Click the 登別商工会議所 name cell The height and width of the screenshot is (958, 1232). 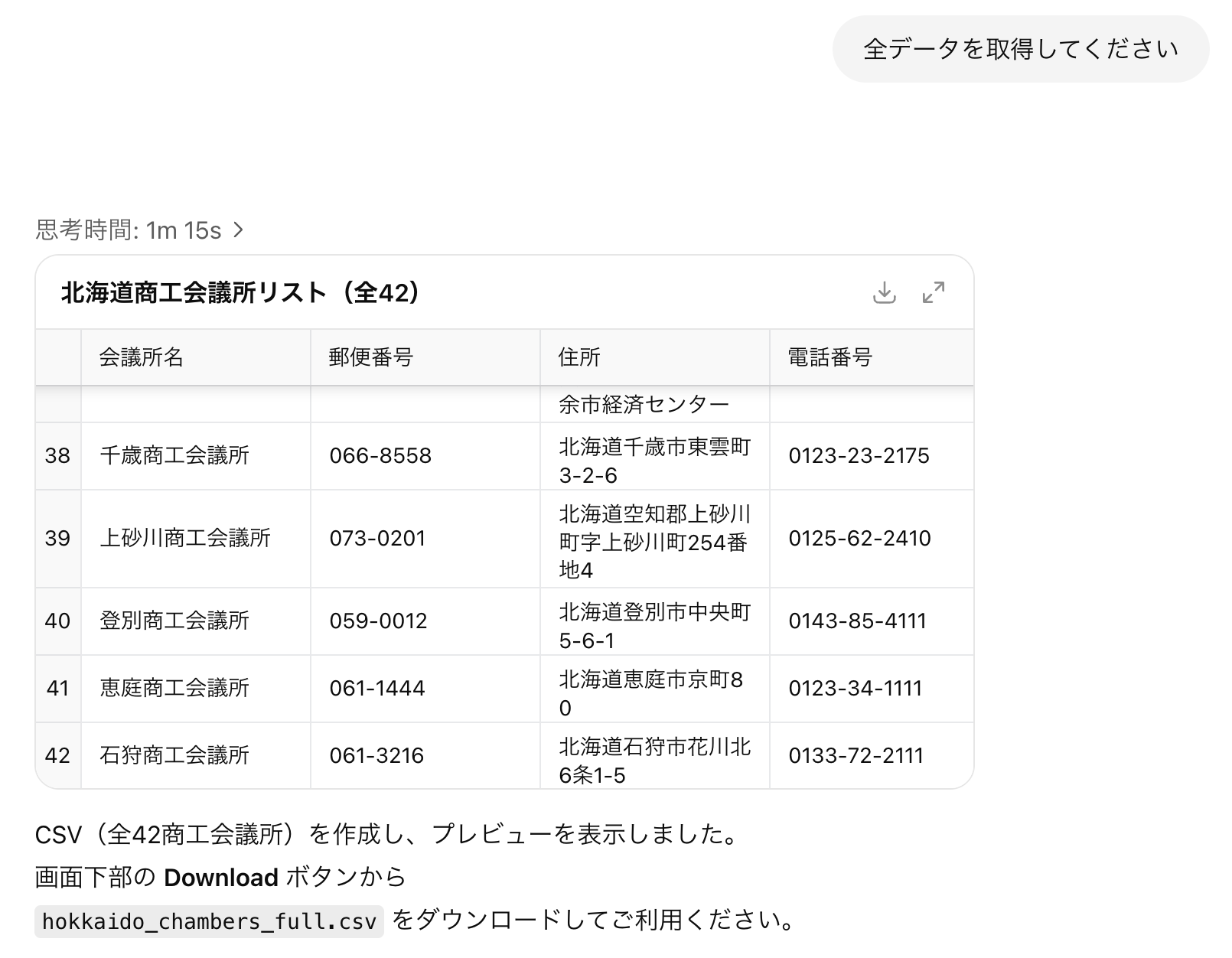(174, 621)
